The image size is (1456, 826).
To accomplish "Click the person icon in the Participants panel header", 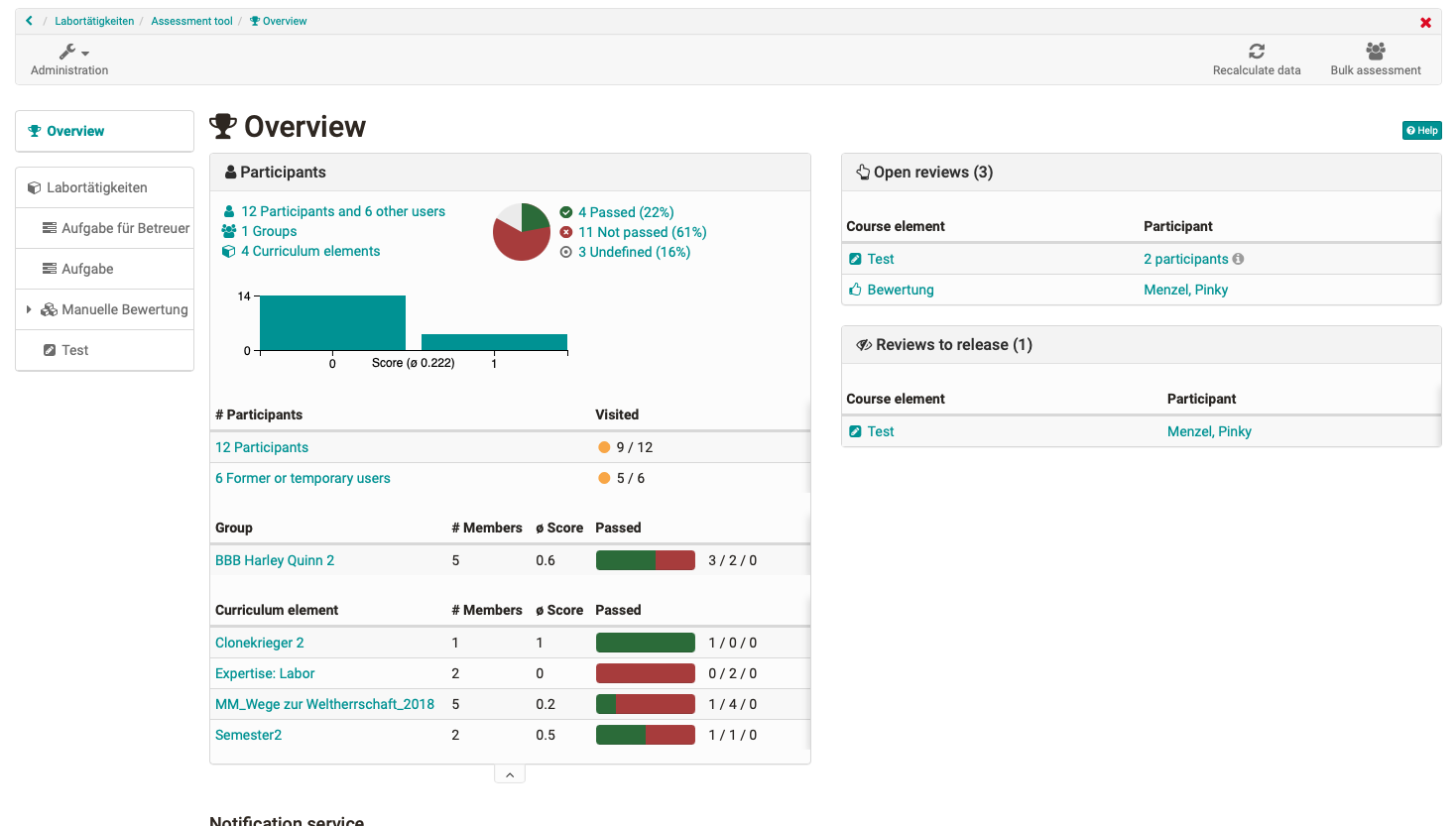I will (231, 172).
